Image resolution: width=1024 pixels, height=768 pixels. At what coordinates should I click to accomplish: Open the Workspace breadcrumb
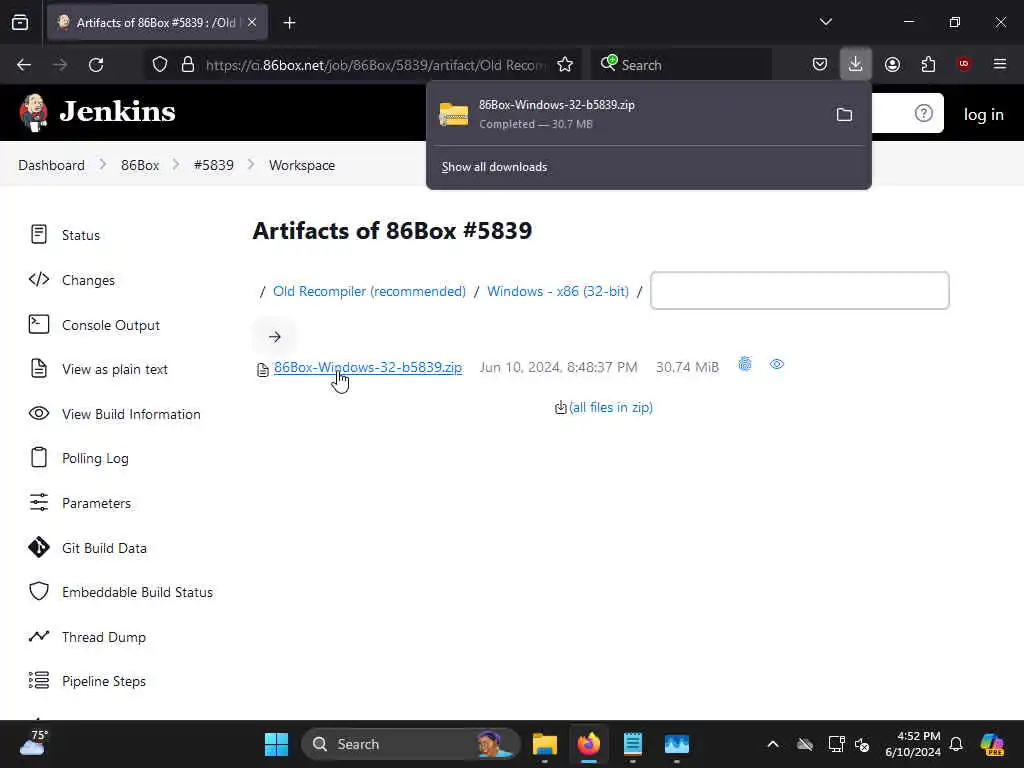pyautogui.click(x=302, y=165)
